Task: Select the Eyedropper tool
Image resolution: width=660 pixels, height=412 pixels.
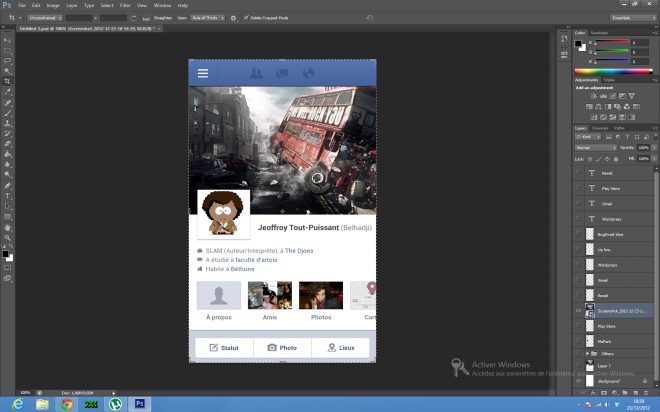Action: [8, 92]
